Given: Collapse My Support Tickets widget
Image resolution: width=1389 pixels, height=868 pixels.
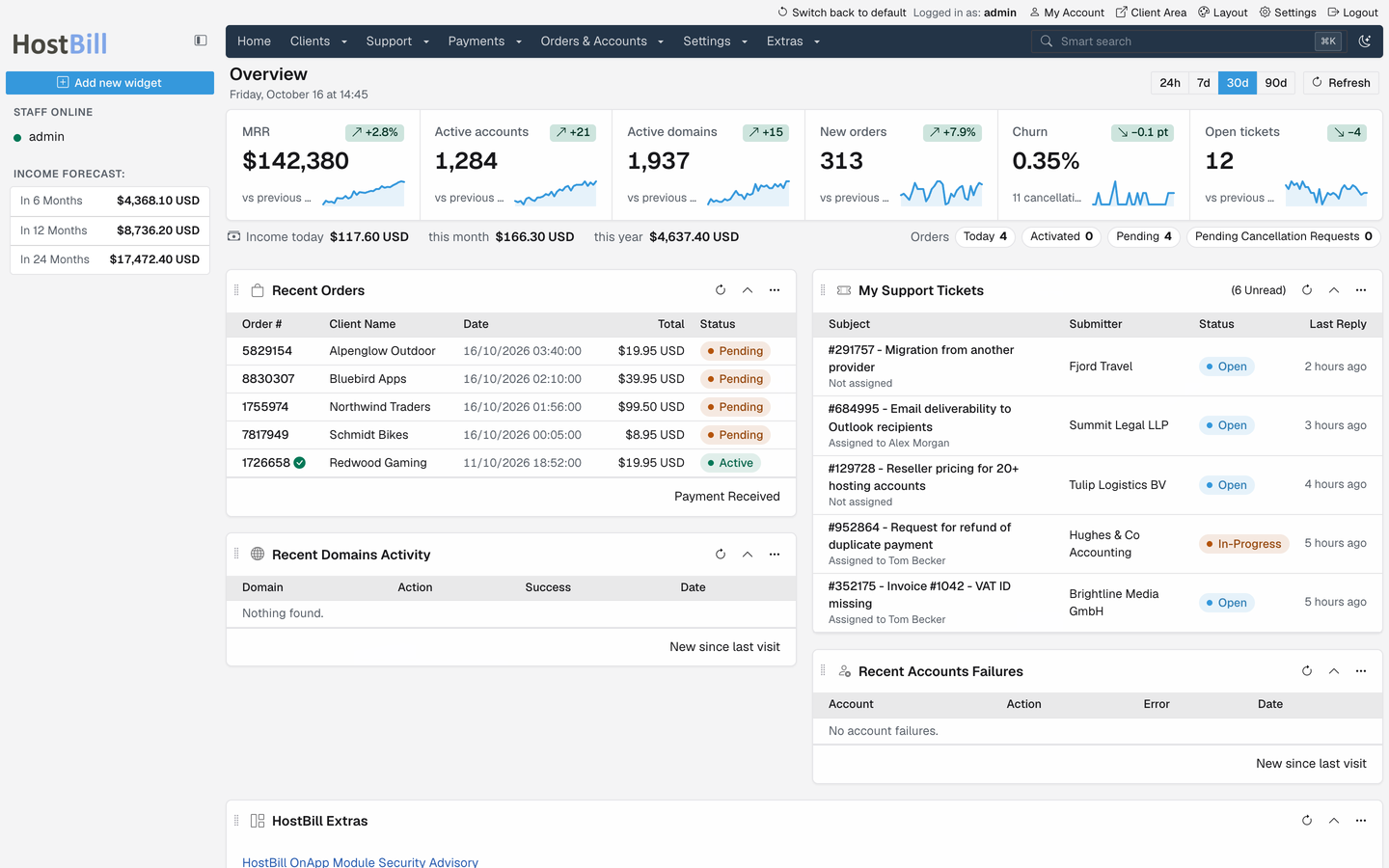Looking at the screenshot, I should [x=1334, y=290].
